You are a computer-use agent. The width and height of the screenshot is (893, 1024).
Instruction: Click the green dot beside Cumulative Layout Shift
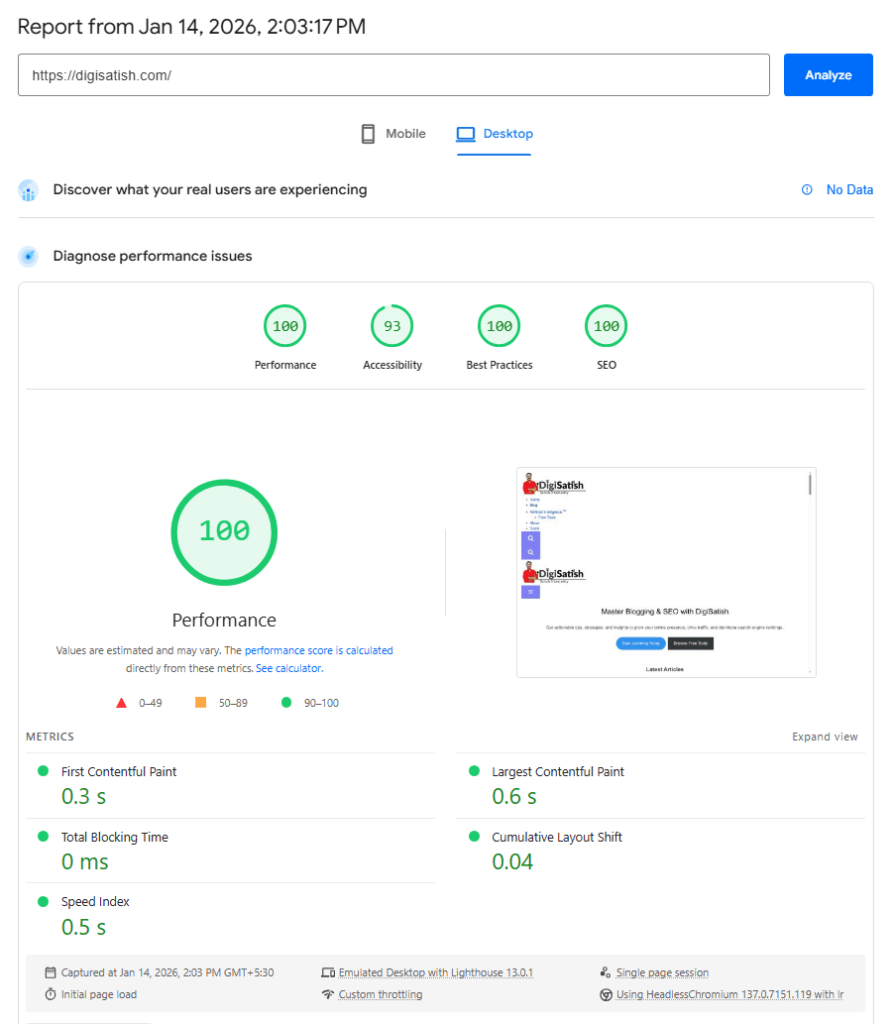click(x=474, y=837)
